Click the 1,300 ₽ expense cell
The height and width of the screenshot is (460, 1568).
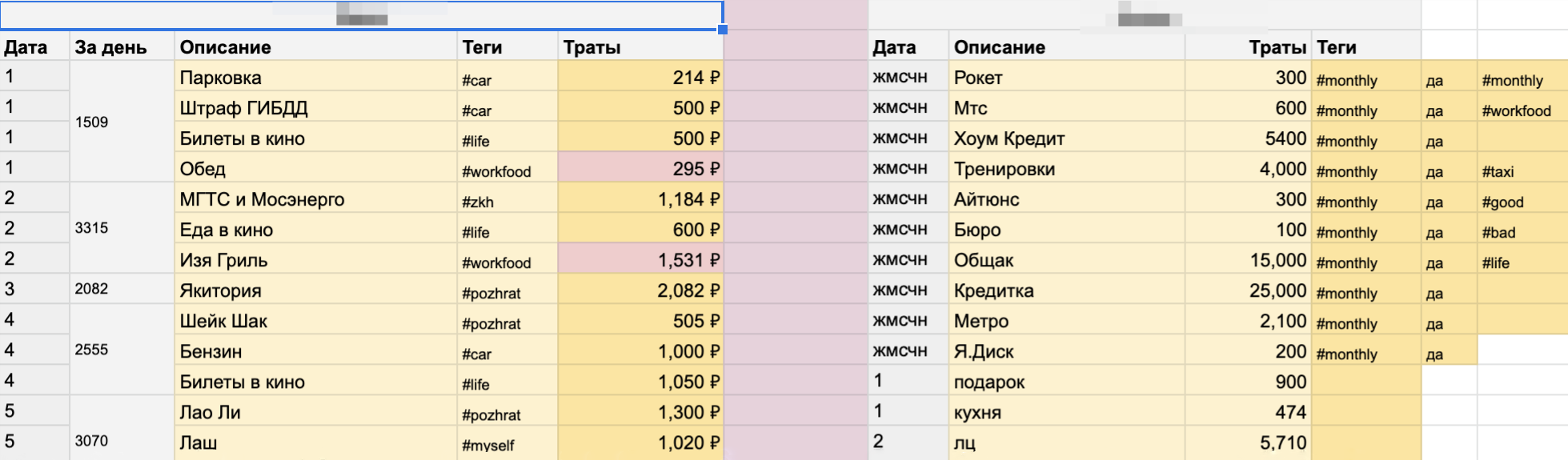click(x=640, y=411)
